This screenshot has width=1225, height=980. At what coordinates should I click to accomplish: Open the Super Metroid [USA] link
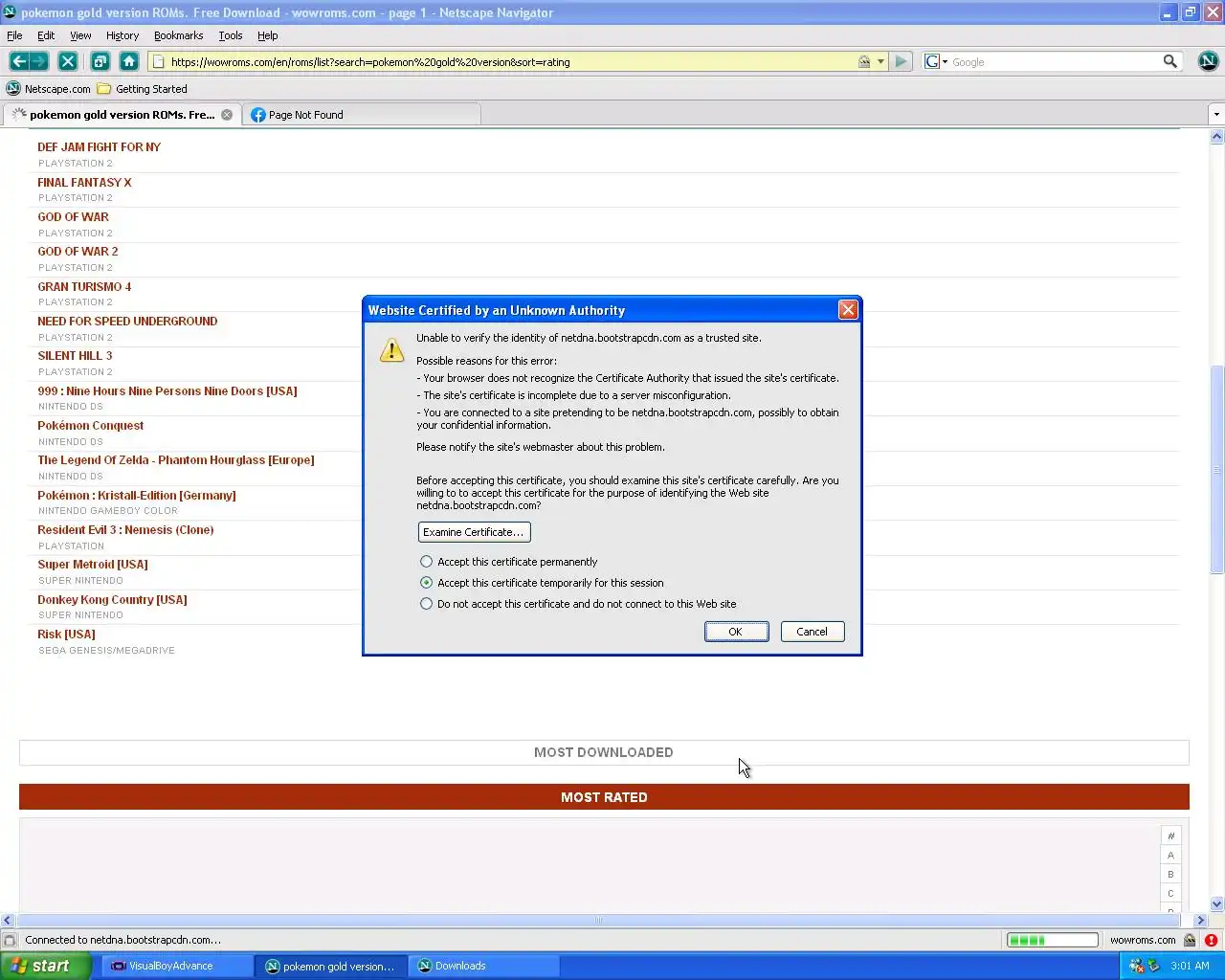[93, 565]
